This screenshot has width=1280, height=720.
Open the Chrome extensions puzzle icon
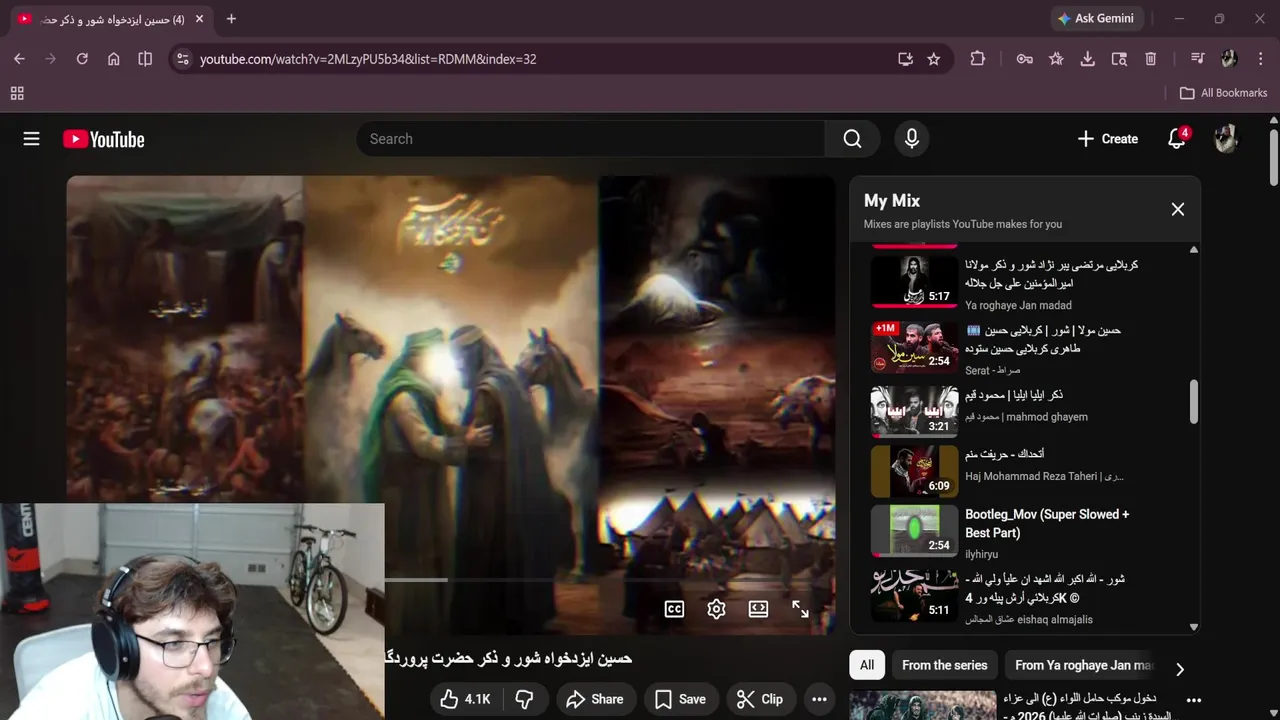click(x=978, y=59)
